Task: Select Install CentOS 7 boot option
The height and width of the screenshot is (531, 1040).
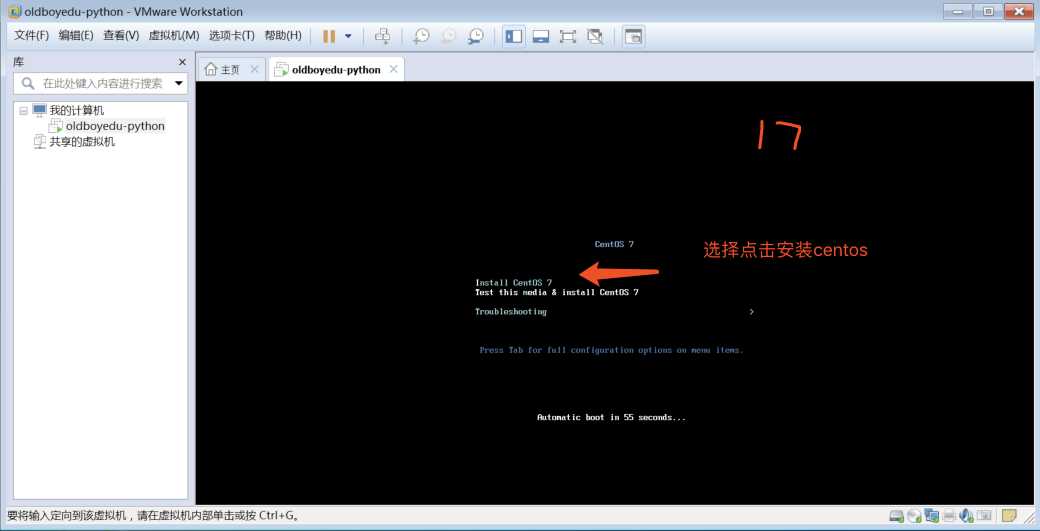Action: coord(513,282)
